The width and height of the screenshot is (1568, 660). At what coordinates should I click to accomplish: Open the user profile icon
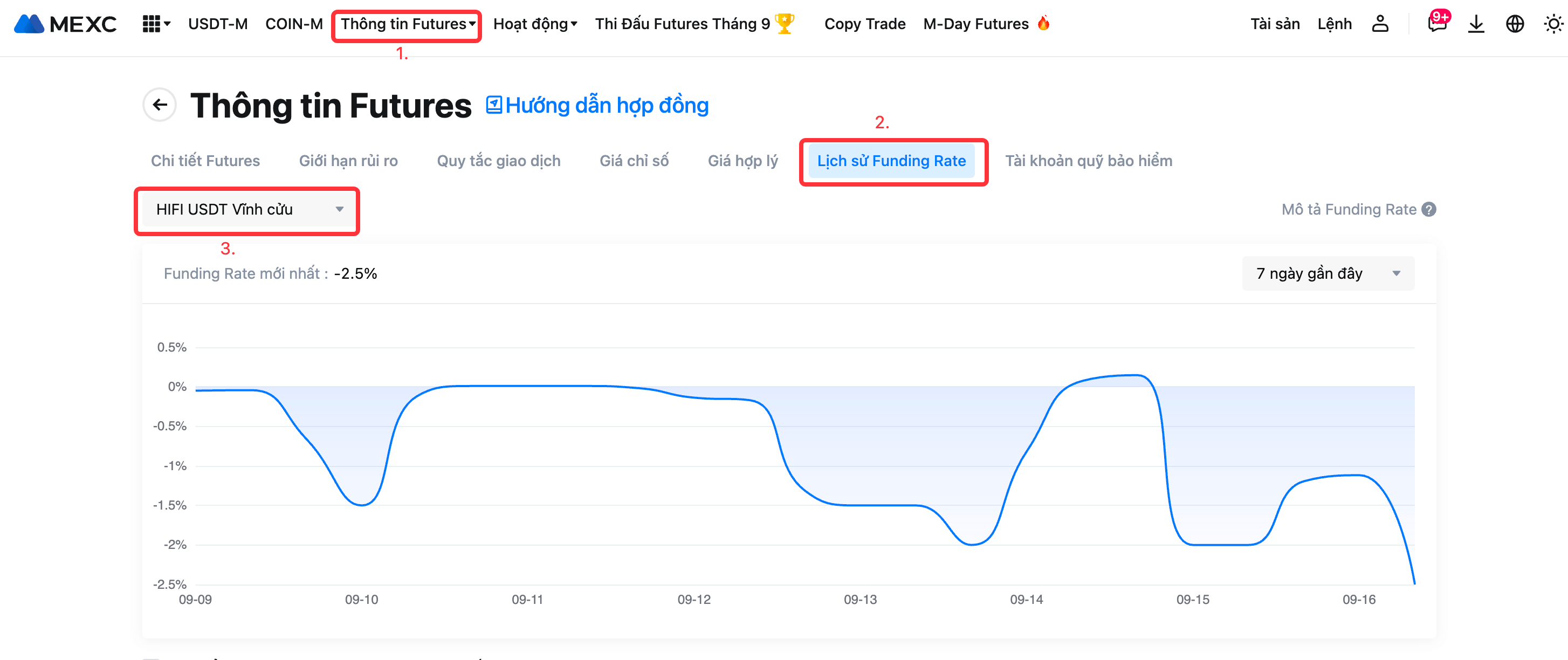[x=1380, y=24]
